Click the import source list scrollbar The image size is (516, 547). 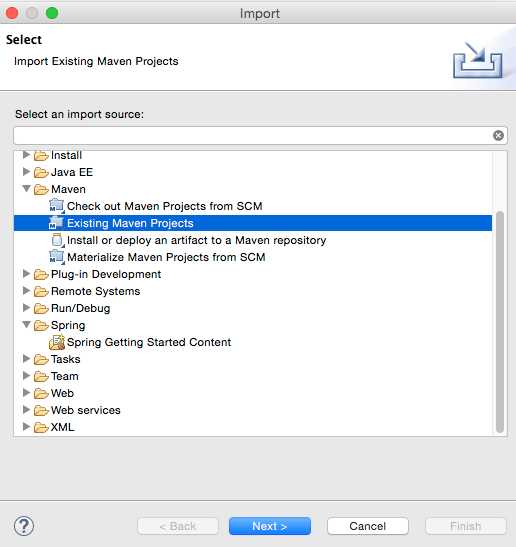(x=500, y=322)
